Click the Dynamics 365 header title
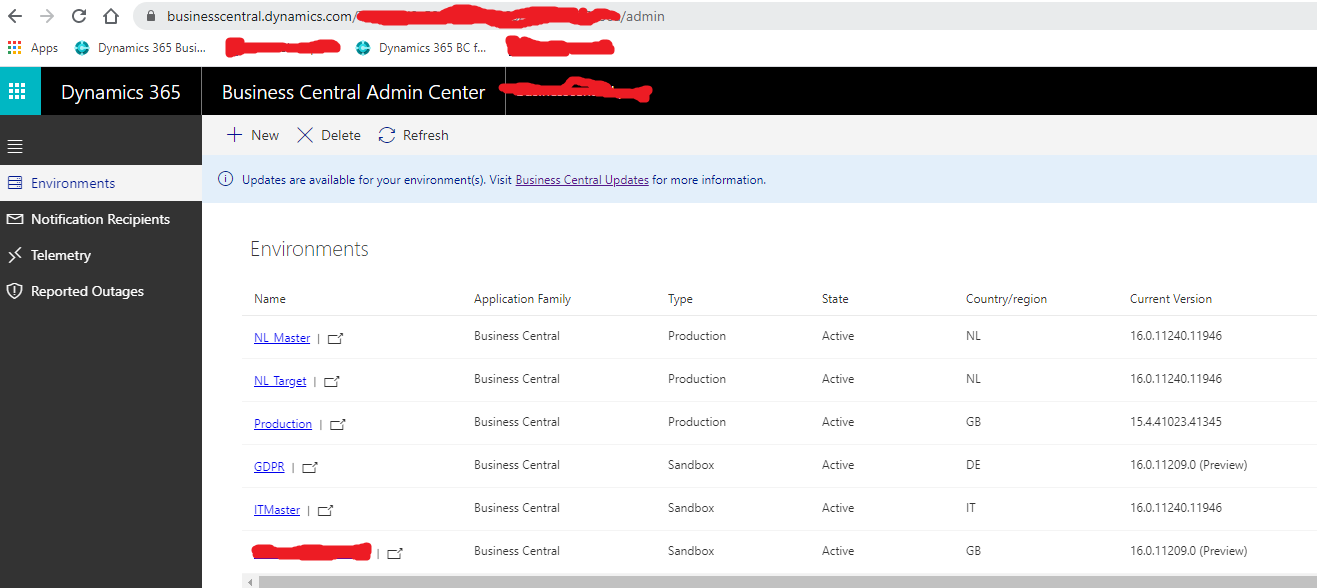The height and width of the screenshot is (588, 1317). pos(121,92)
